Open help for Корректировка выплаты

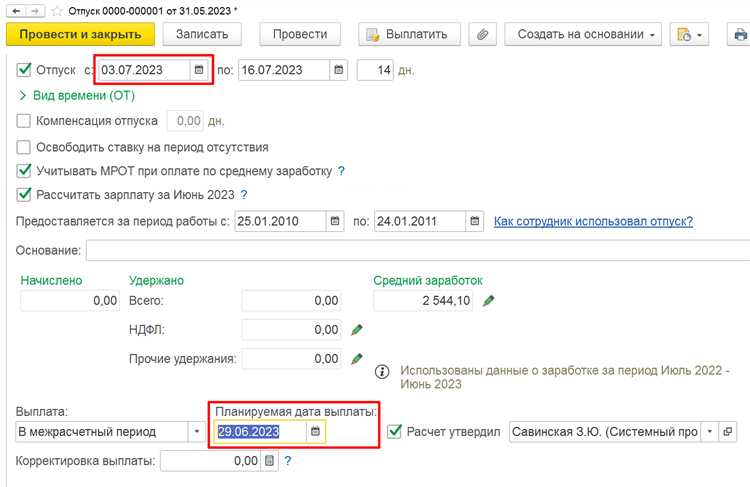click(287, 461)
